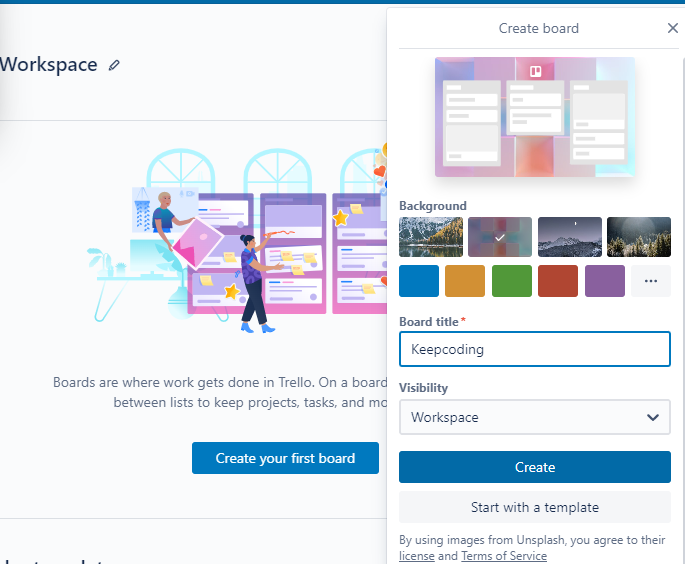Viewport: 685px width, 564px height.
Task: Click the Board title input field
Action: click(535, 349)
